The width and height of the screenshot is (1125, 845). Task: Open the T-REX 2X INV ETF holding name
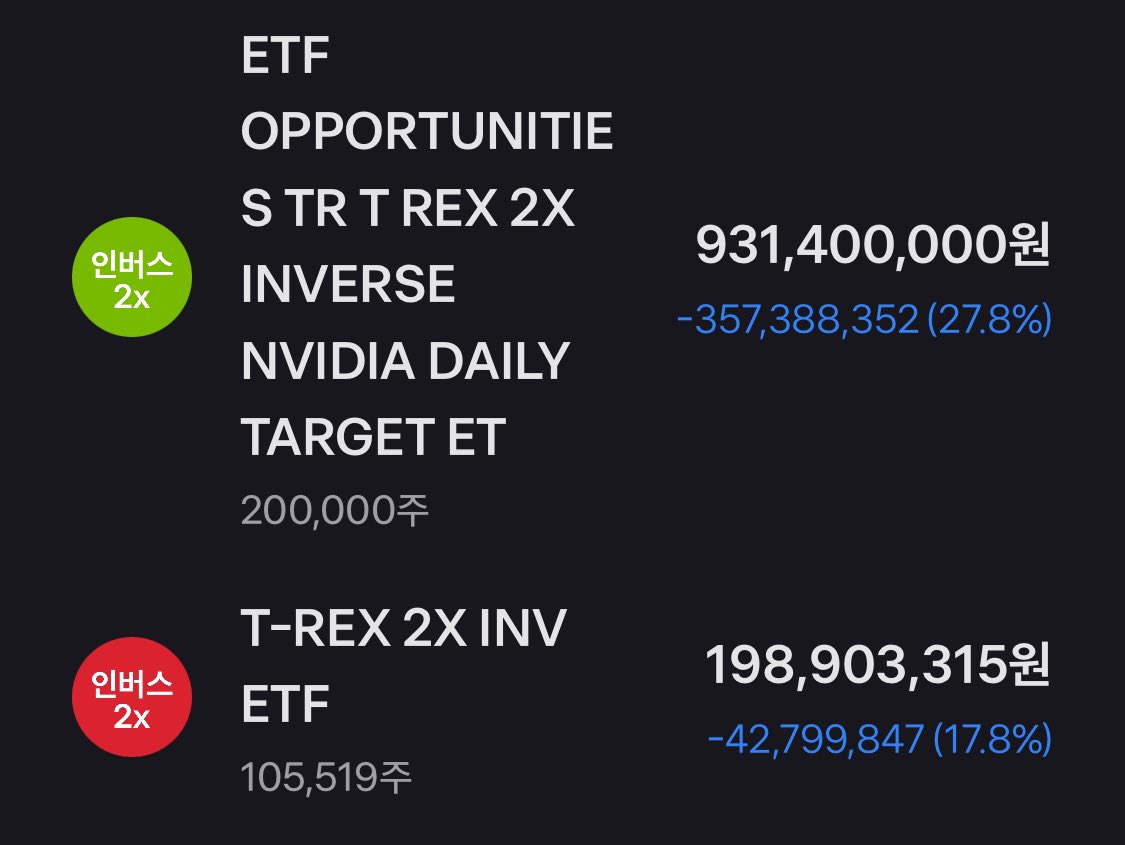pyautogui.click(x=403, y=667)
